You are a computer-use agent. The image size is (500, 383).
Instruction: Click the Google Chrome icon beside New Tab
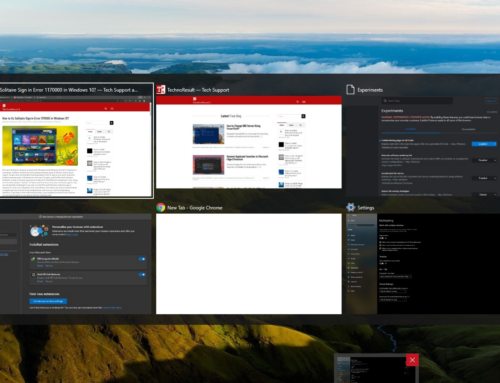(x=161, y=207)
